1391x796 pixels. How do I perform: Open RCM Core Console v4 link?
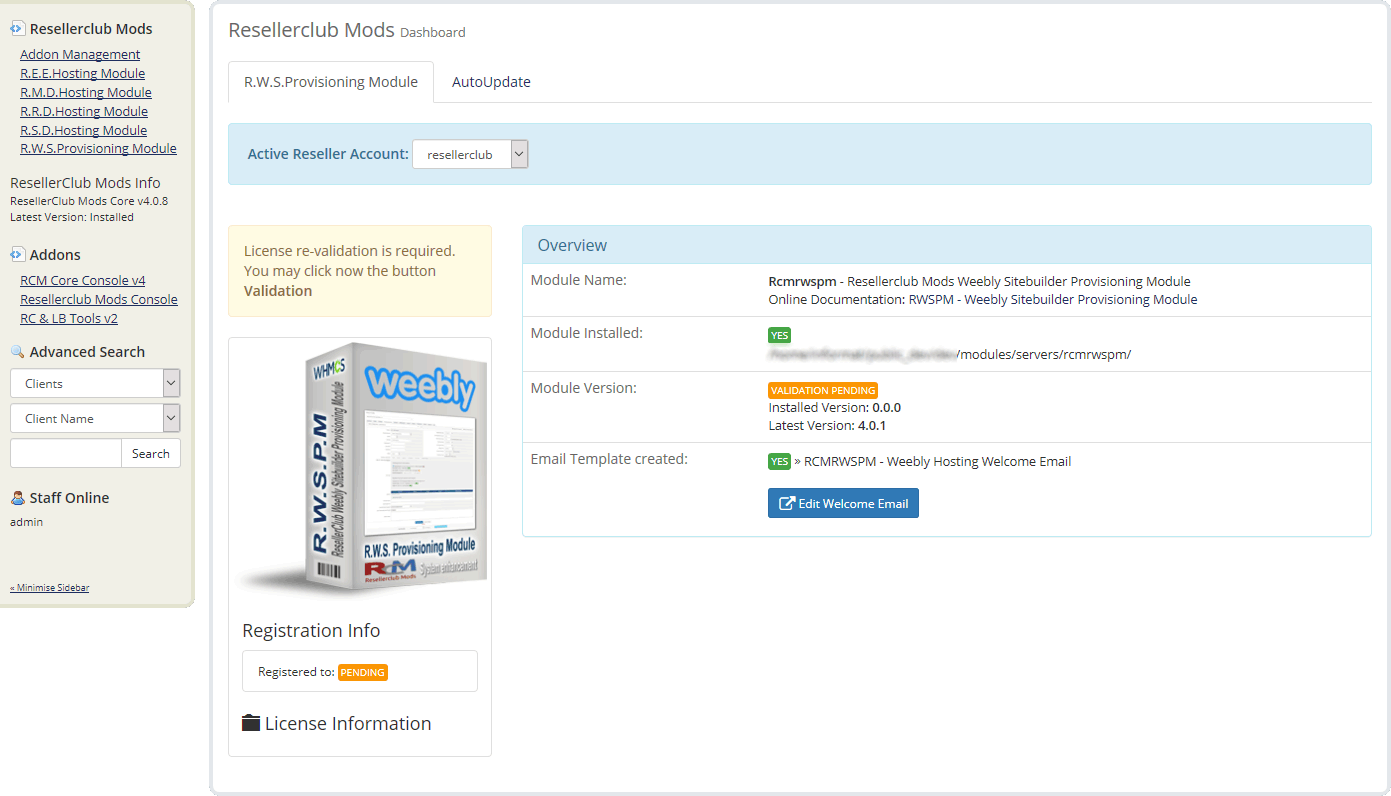82,280
